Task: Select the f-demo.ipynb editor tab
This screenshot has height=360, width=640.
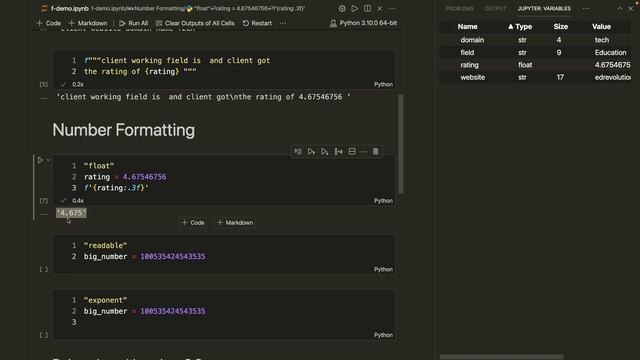Action: [65, 8]
